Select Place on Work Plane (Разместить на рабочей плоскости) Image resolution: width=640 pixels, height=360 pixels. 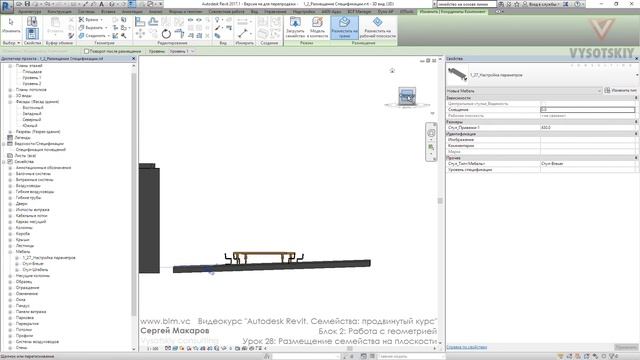(x=378, y=27)
